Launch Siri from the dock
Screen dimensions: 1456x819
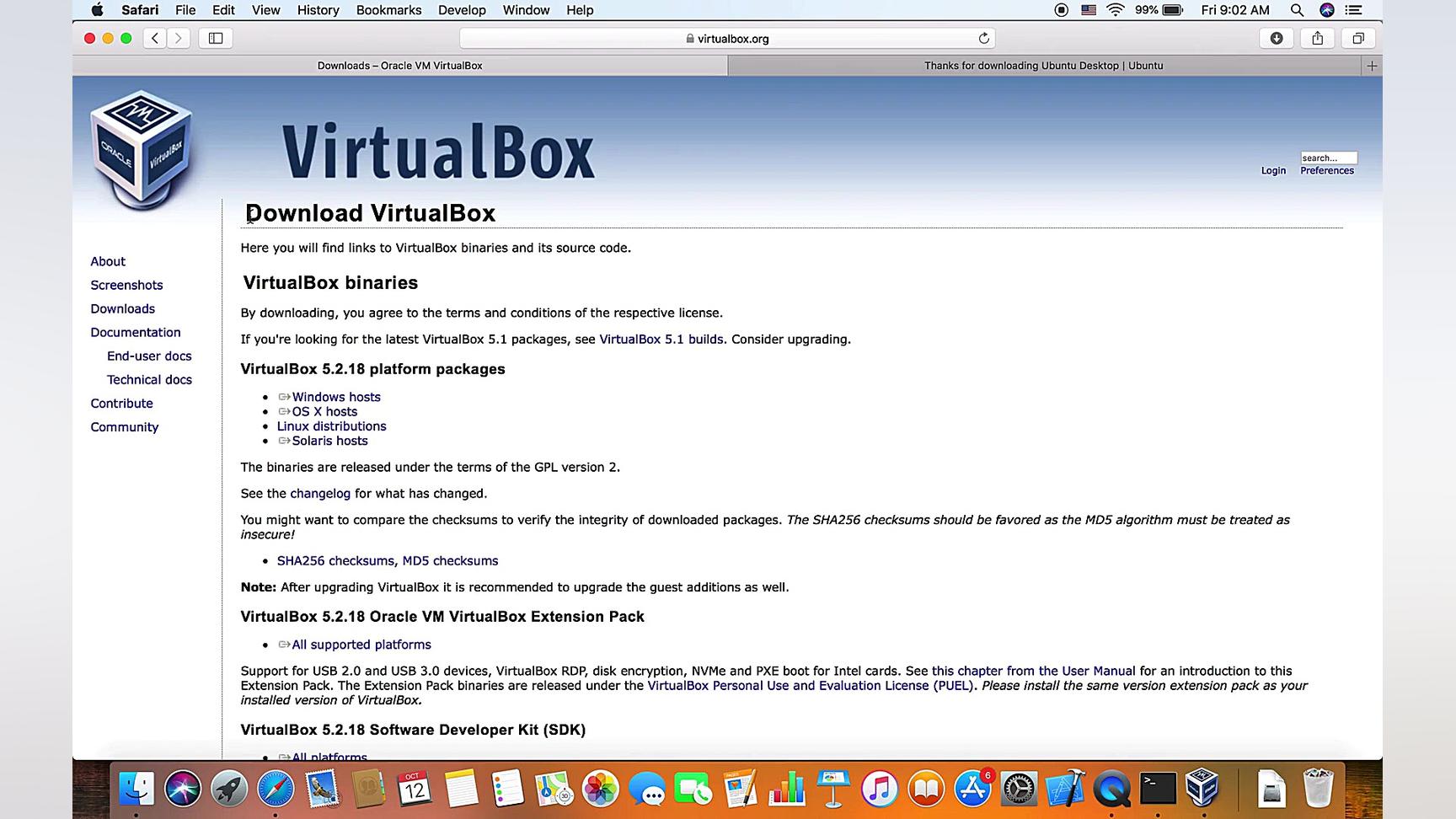pyautogui.click(x=183, y=790)
